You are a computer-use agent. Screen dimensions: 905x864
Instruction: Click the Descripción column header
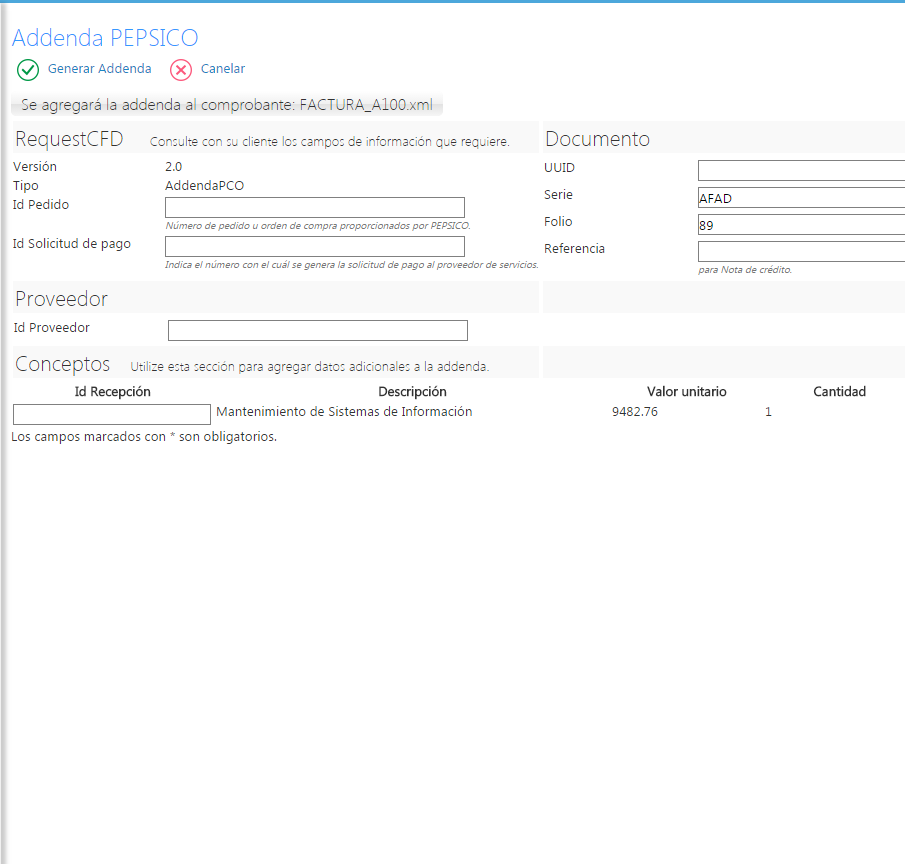point(412,392)
